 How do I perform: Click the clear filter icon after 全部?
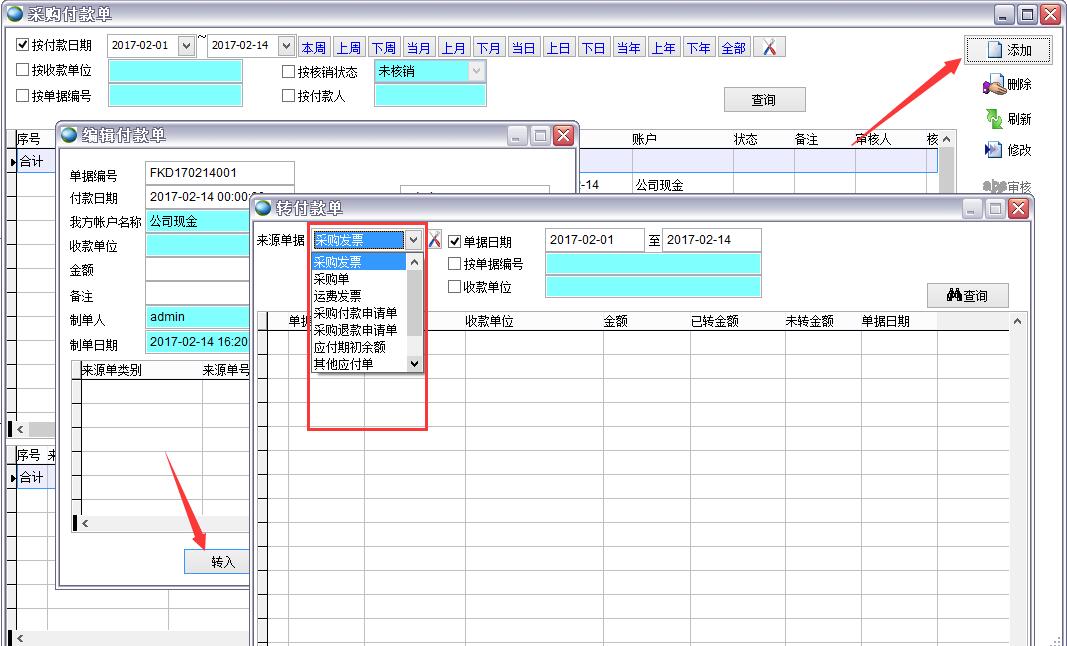pos(768,47)
